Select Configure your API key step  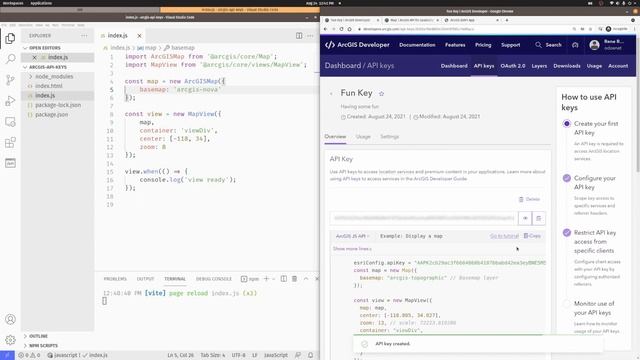567,178
